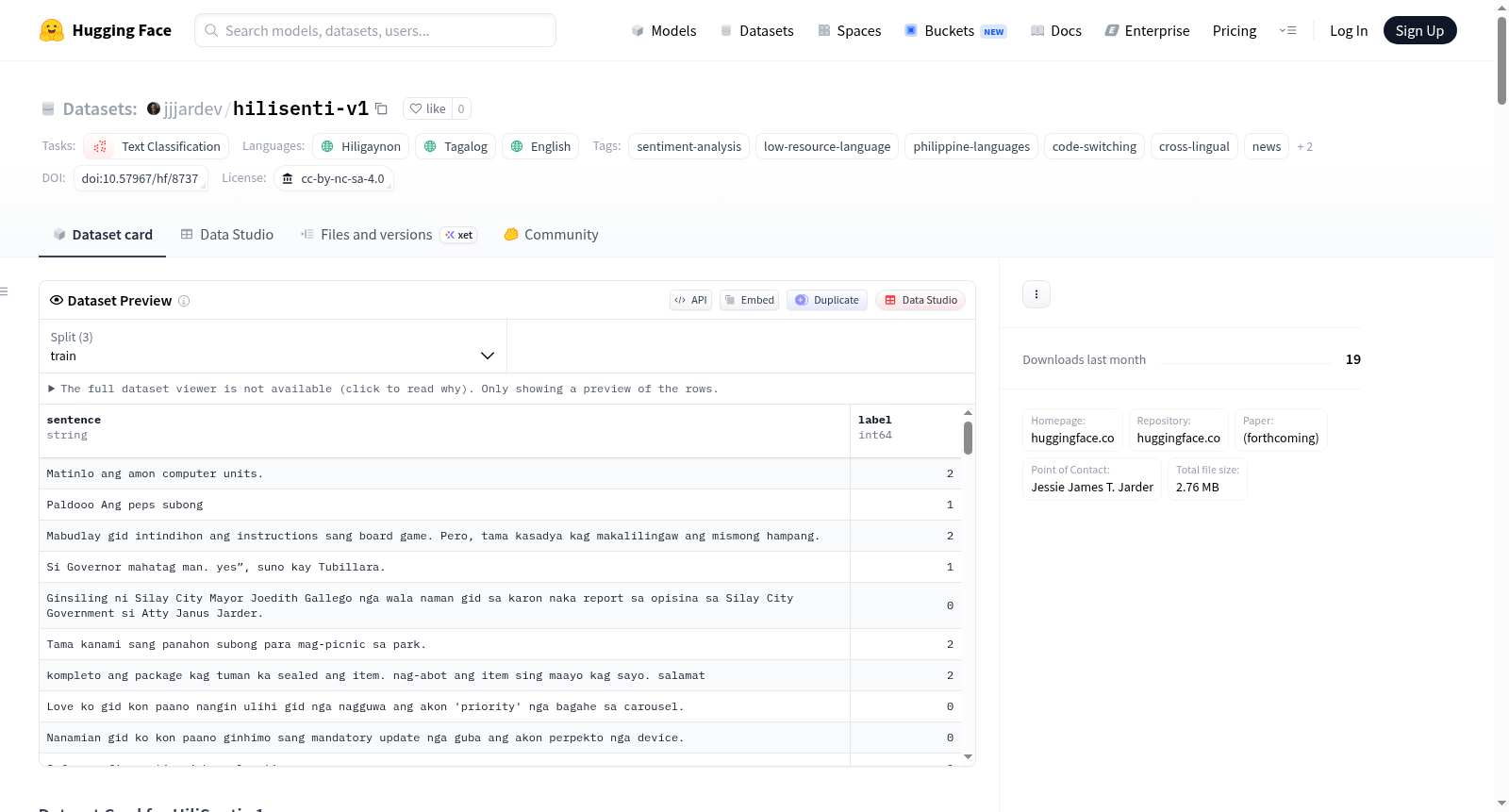Screen dimensions: 1509x812
Task: Click the Embed button
Action: (x=749, y=300)
